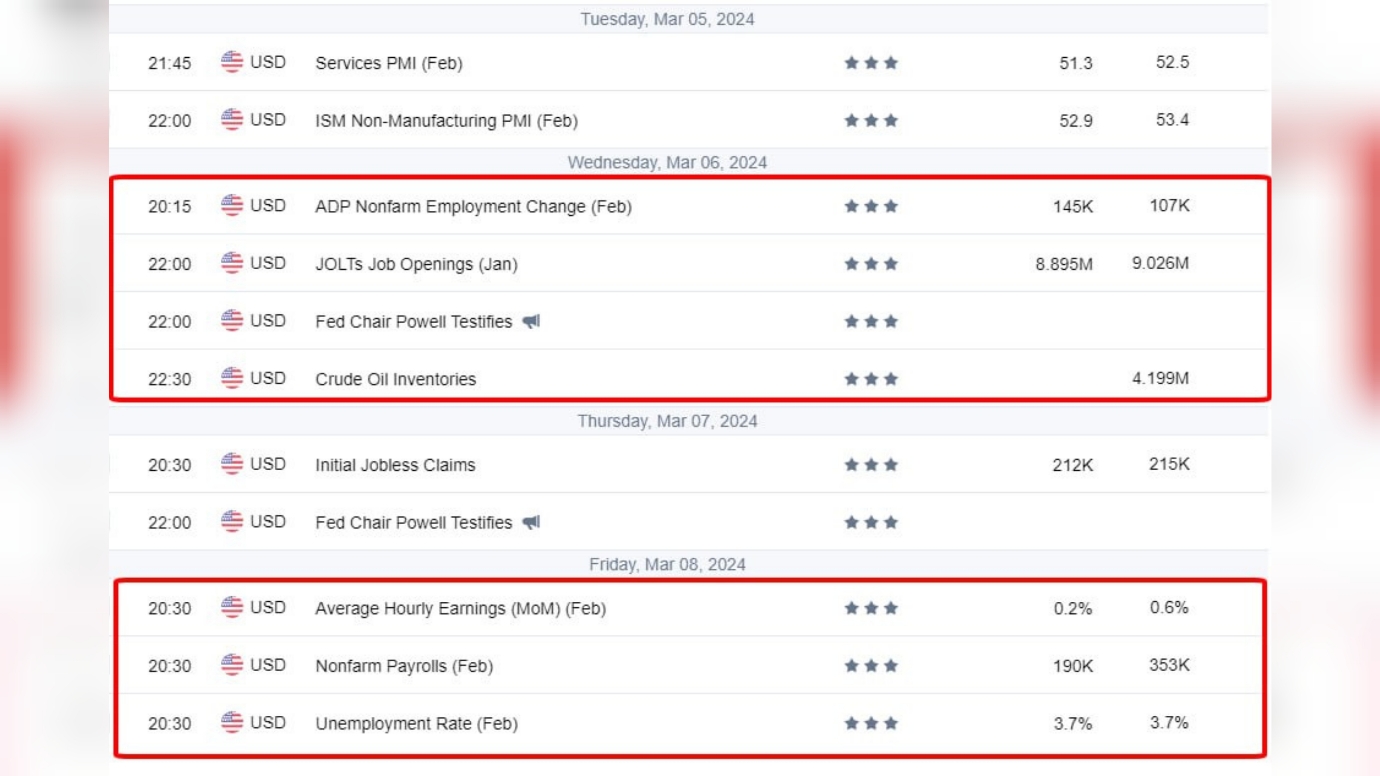Select the Wednesday, Mar 06, 2024 date header
This screenshot has width=1380, height=776.
click(x=667, y=163)
